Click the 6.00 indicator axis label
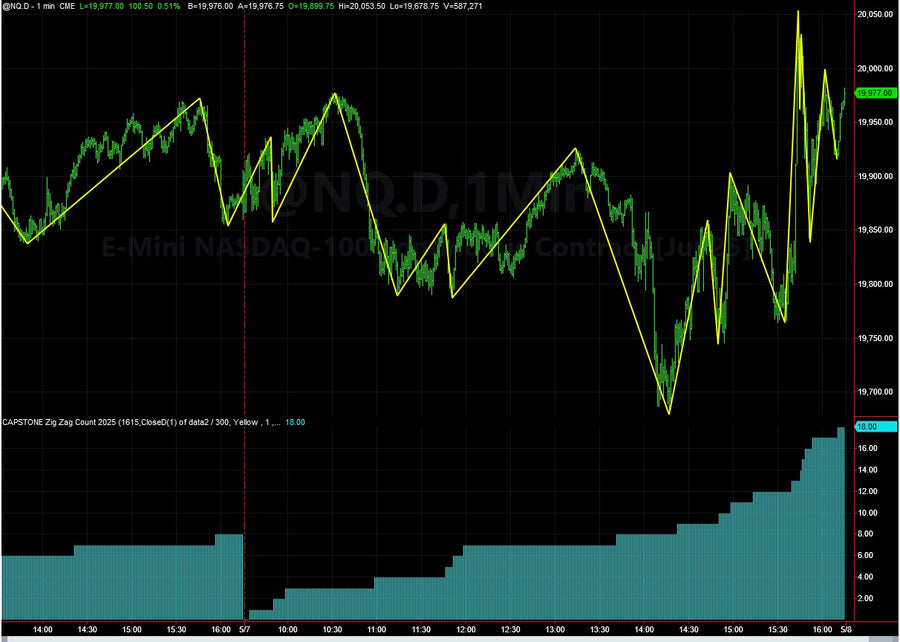Screen dimensions: 900x642 coord(865,555)
